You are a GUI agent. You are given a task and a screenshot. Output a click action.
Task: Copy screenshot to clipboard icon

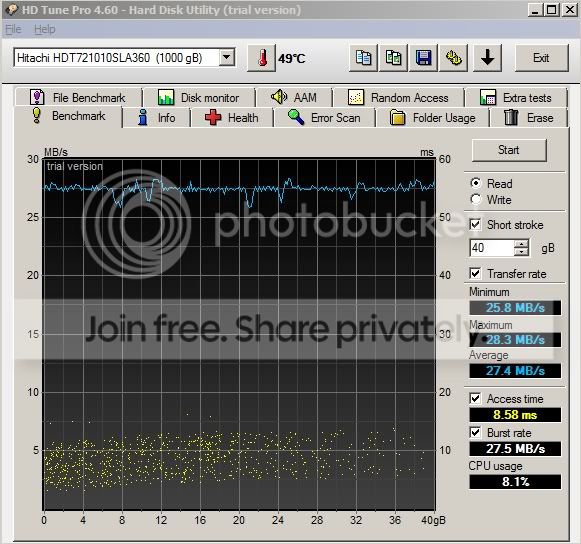point(393,58)
